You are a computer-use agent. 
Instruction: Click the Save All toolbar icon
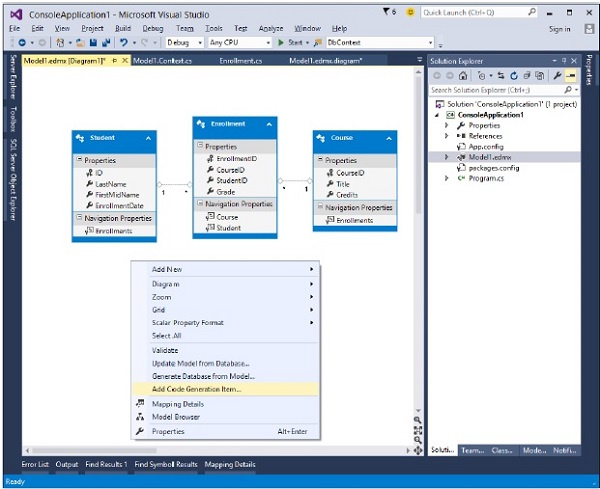106,42
